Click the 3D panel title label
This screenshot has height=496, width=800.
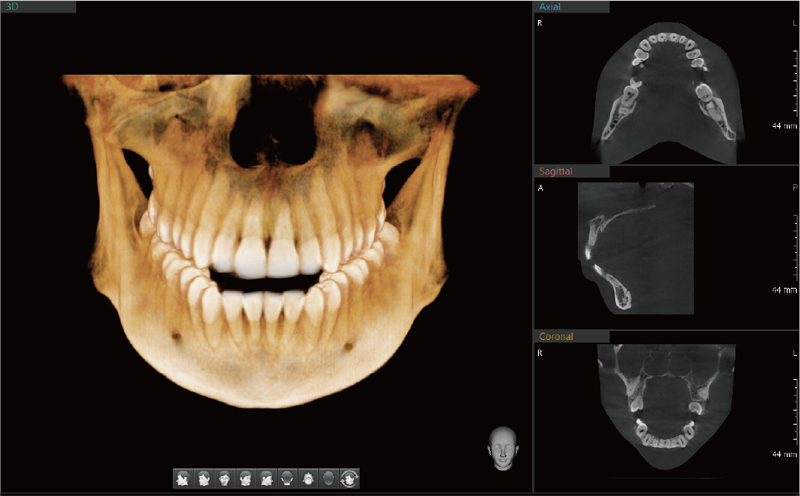pyautogui.click(x=14, y=6)
